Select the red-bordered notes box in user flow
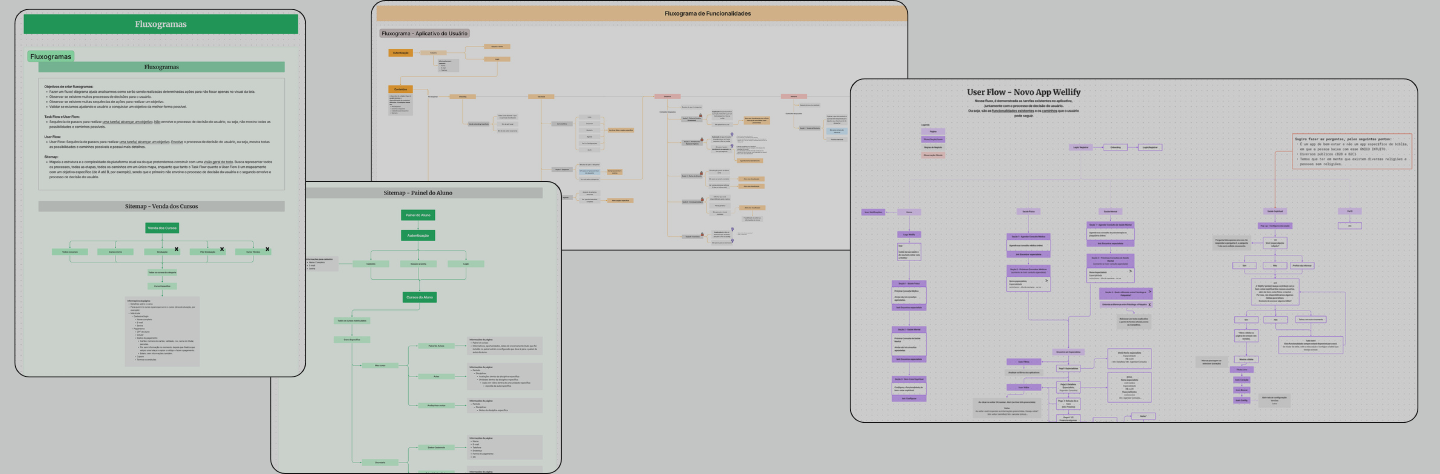The width and height of the screenshot is (1440, 474). pyautogui.click(x=1352, y=149)
